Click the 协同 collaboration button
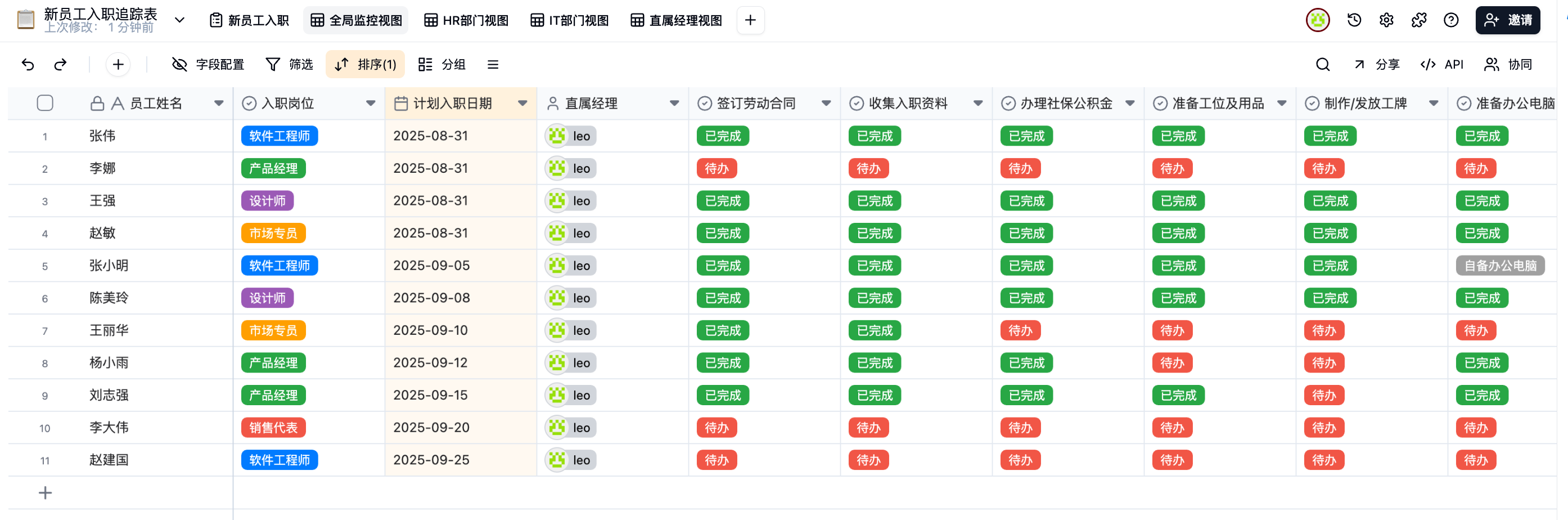This screenshot has width=1568, height=520. pos(1508,65)
